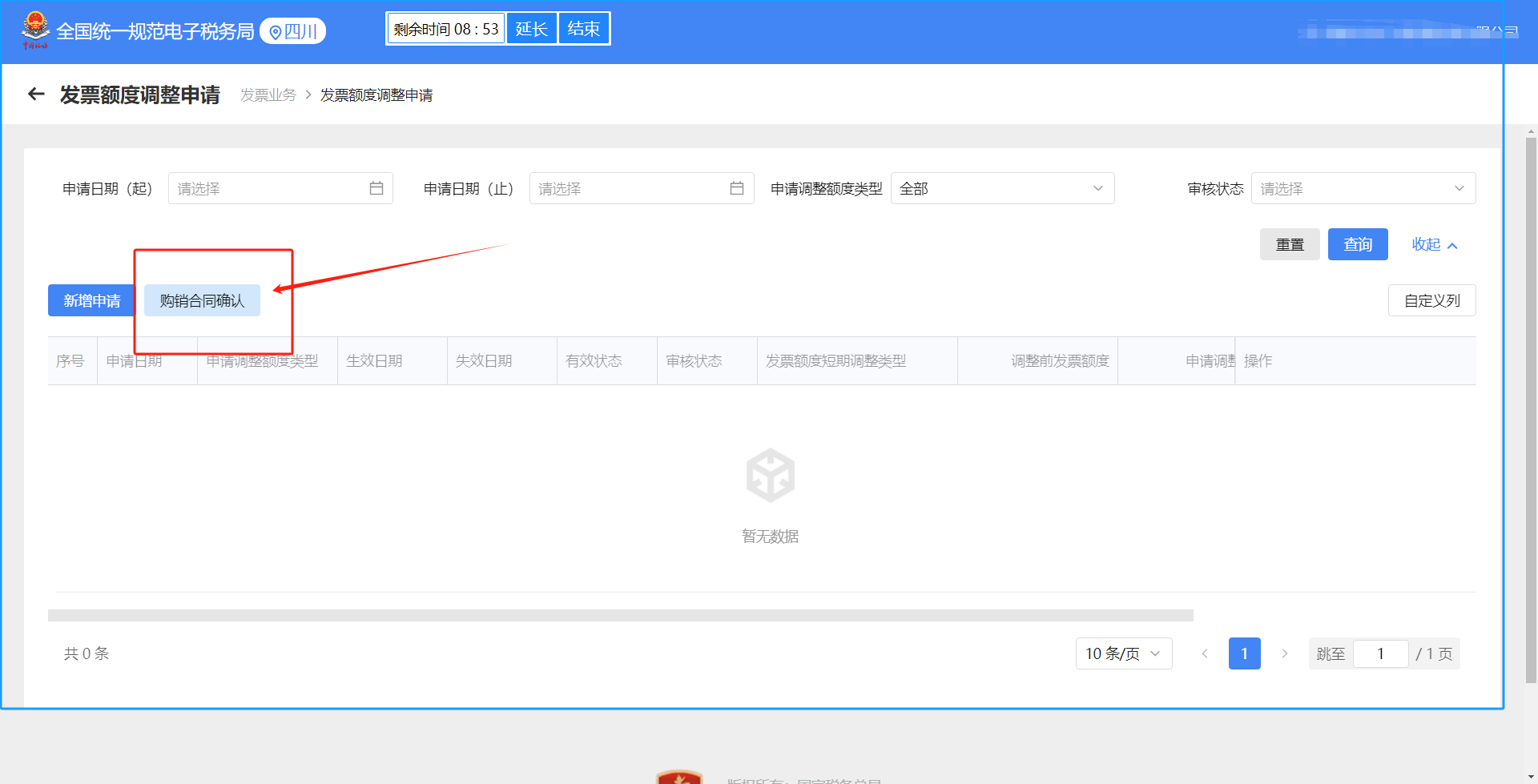Click 发票业务 breadcrumb link

(268, 95)
